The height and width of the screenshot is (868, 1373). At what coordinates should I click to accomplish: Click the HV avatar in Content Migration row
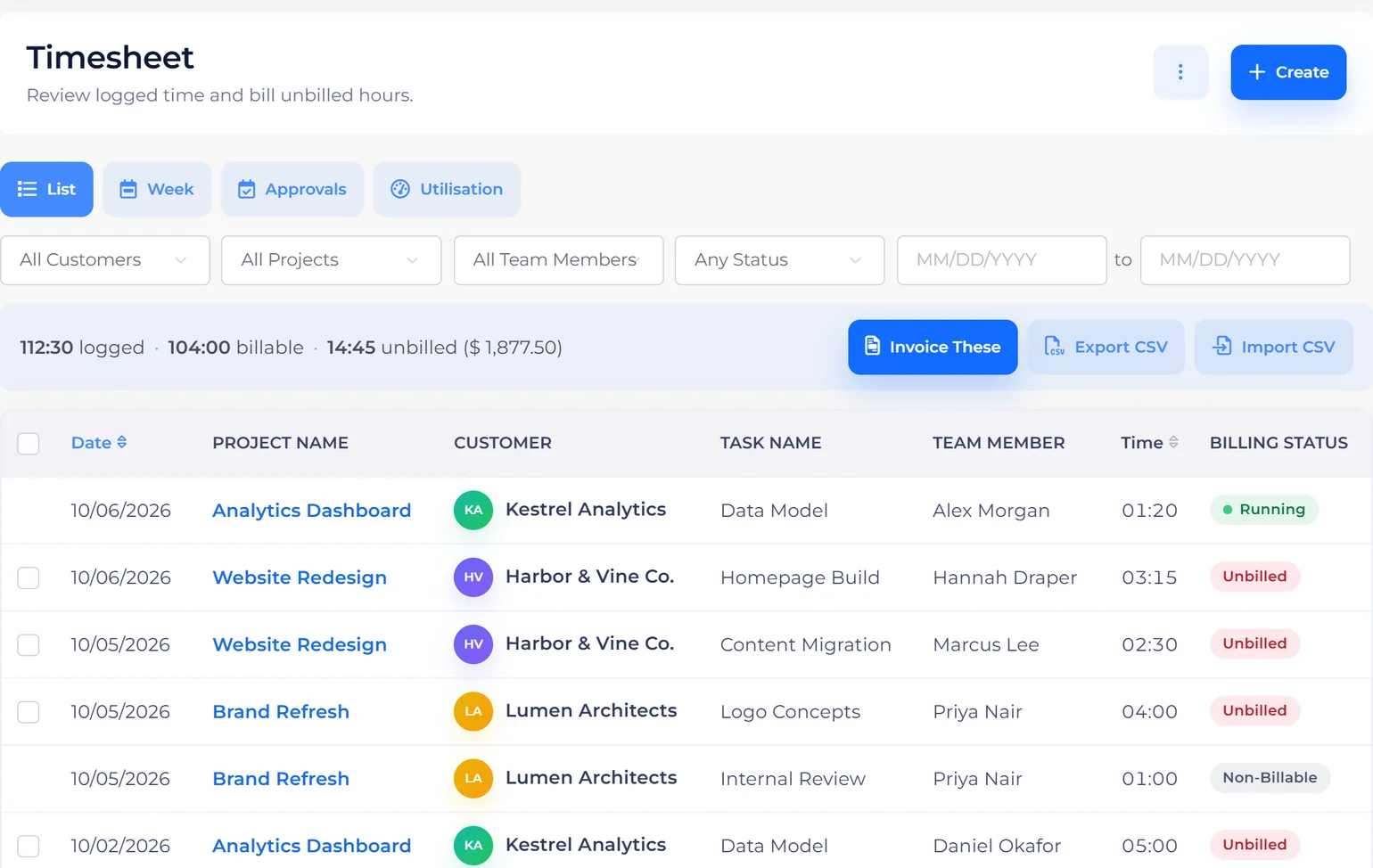[x=473, y=644]
